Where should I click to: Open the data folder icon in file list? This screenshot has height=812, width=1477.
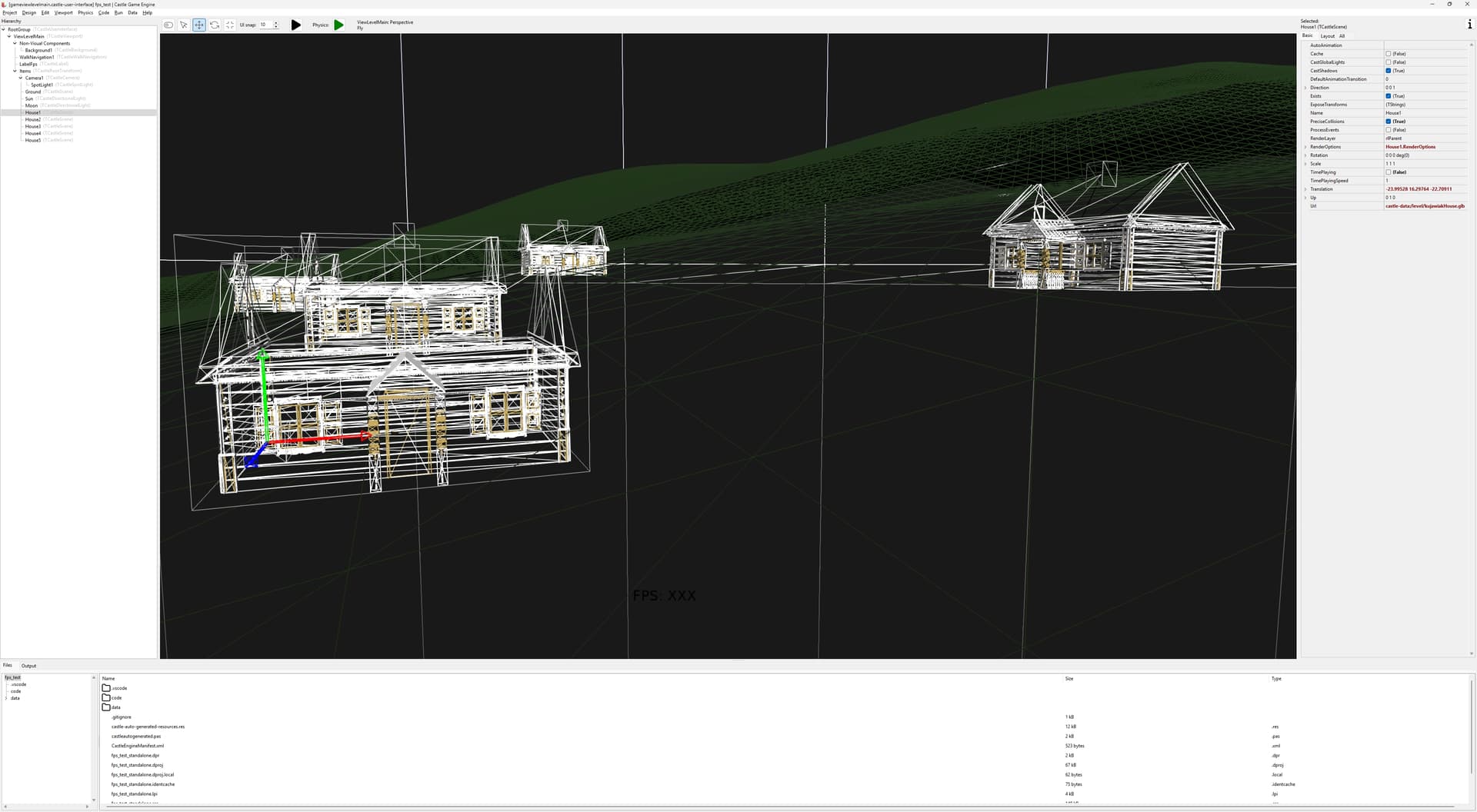point(106,707)
